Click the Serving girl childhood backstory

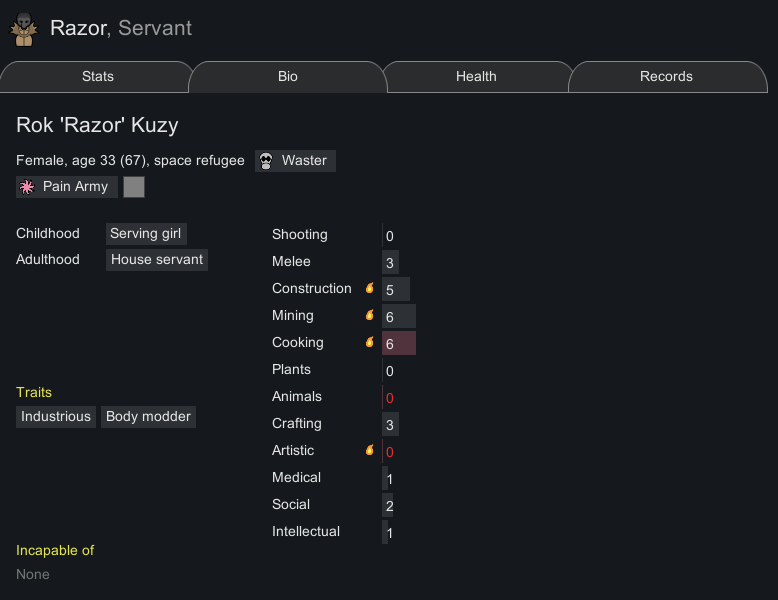tap(146, 234)
